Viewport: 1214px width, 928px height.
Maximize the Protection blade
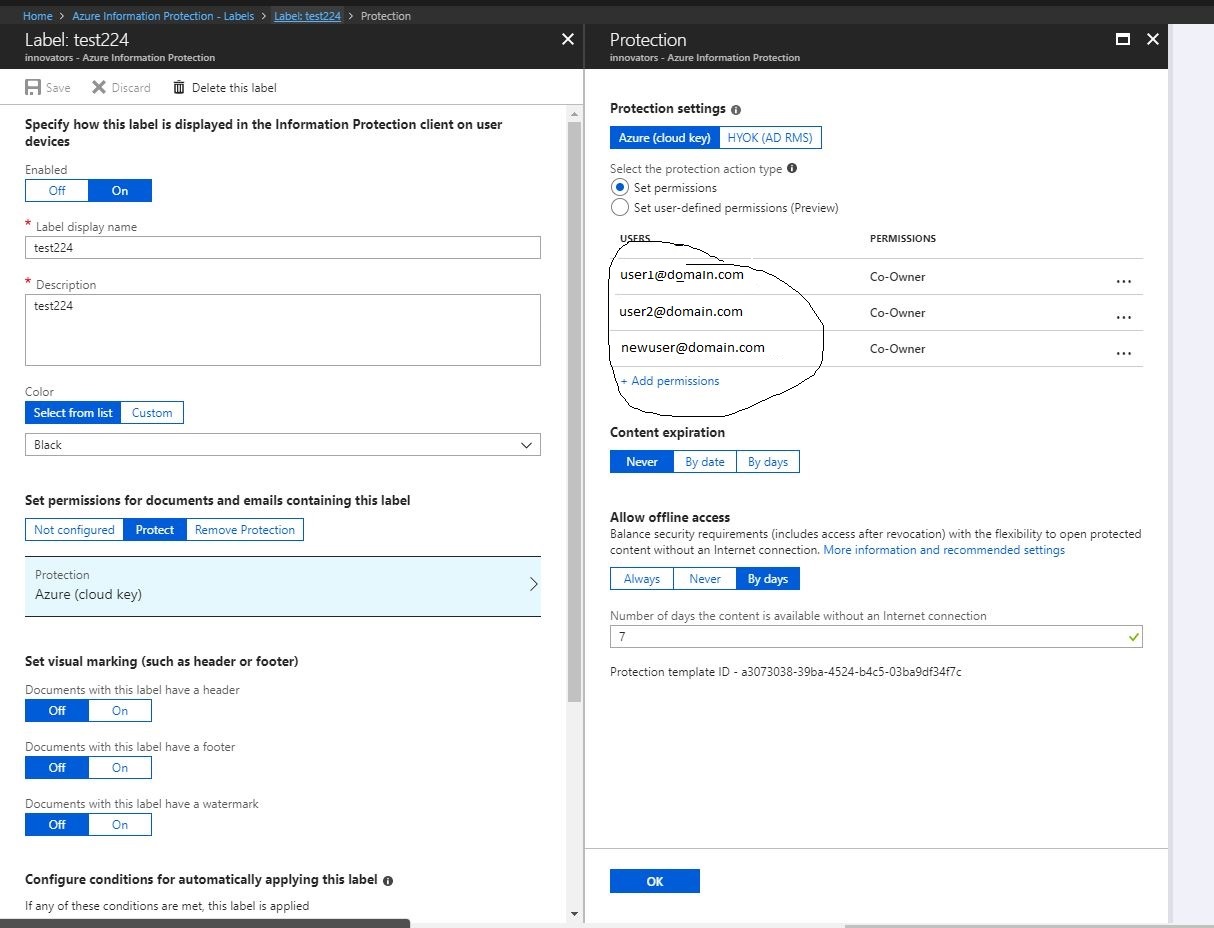click(1123, 39)
